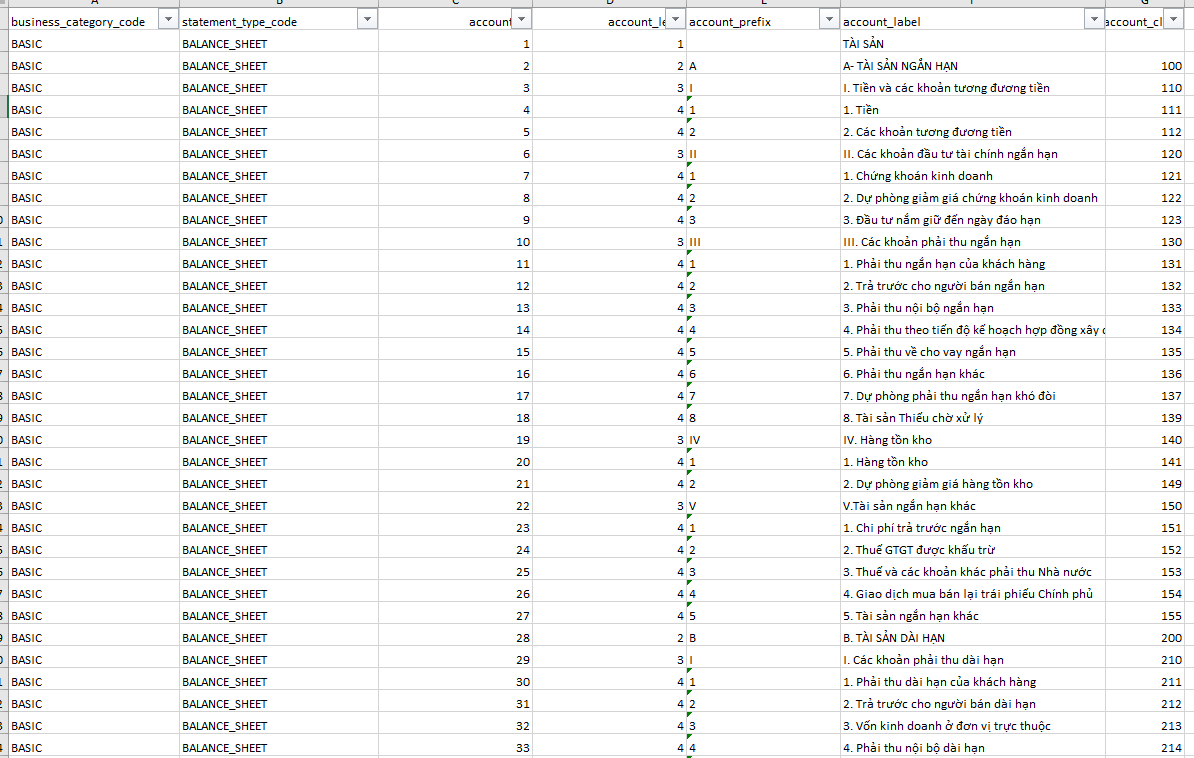1194x758 pixels.
Task: Open filter dropdown for business_category_code column
Action: click(x=168, y=20)
